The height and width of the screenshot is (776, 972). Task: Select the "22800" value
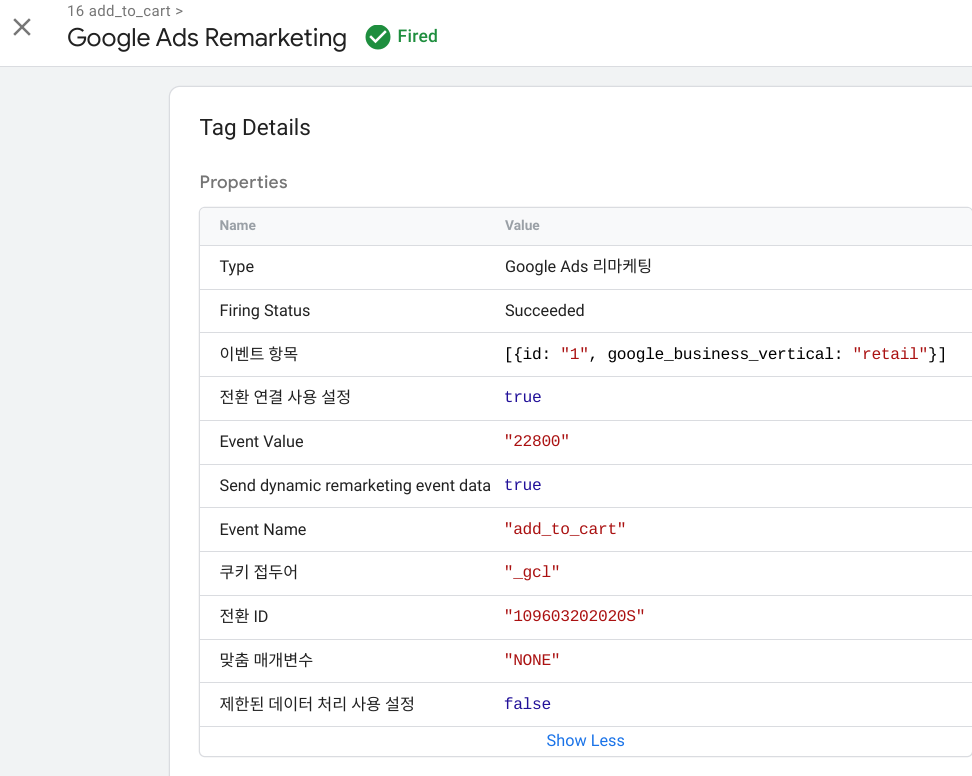537,441
